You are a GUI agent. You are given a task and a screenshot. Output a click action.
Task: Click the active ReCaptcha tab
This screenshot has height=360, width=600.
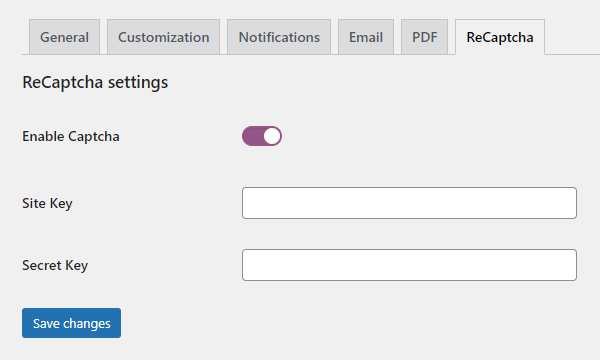[x=500, y=37]
